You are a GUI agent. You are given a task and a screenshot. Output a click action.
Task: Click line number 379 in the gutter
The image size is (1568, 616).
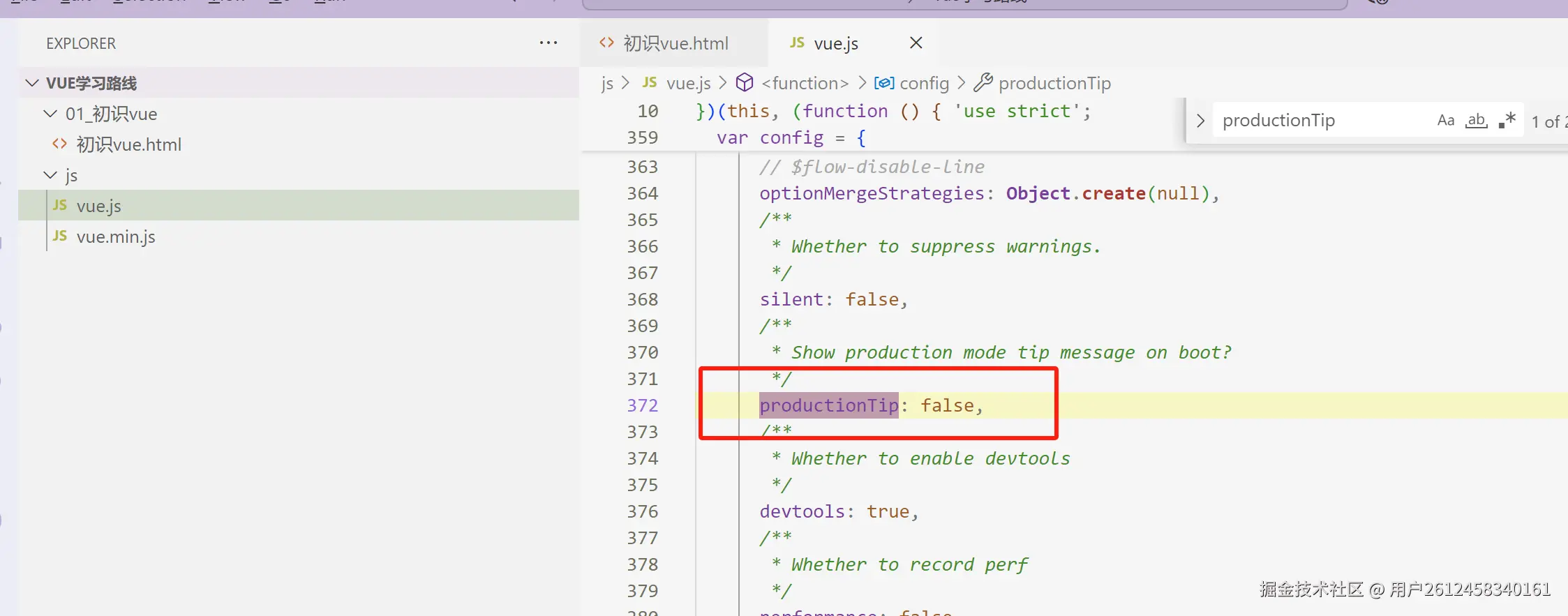[642, 591]
